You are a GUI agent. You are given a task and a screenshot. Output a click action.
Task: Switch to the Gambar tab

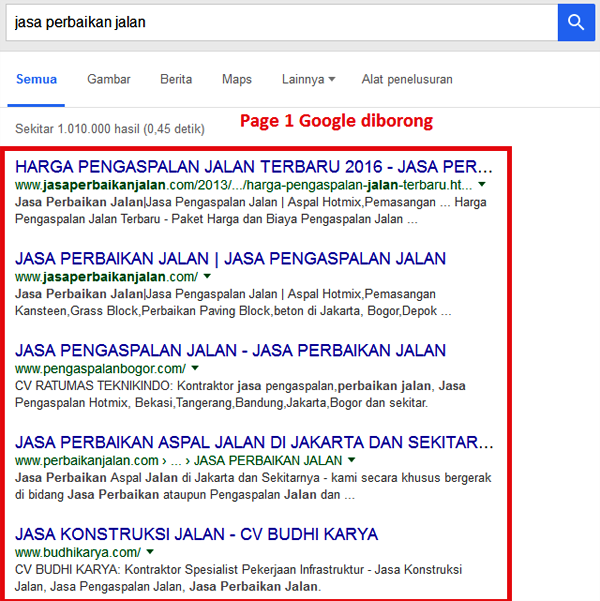coord(109,79)
